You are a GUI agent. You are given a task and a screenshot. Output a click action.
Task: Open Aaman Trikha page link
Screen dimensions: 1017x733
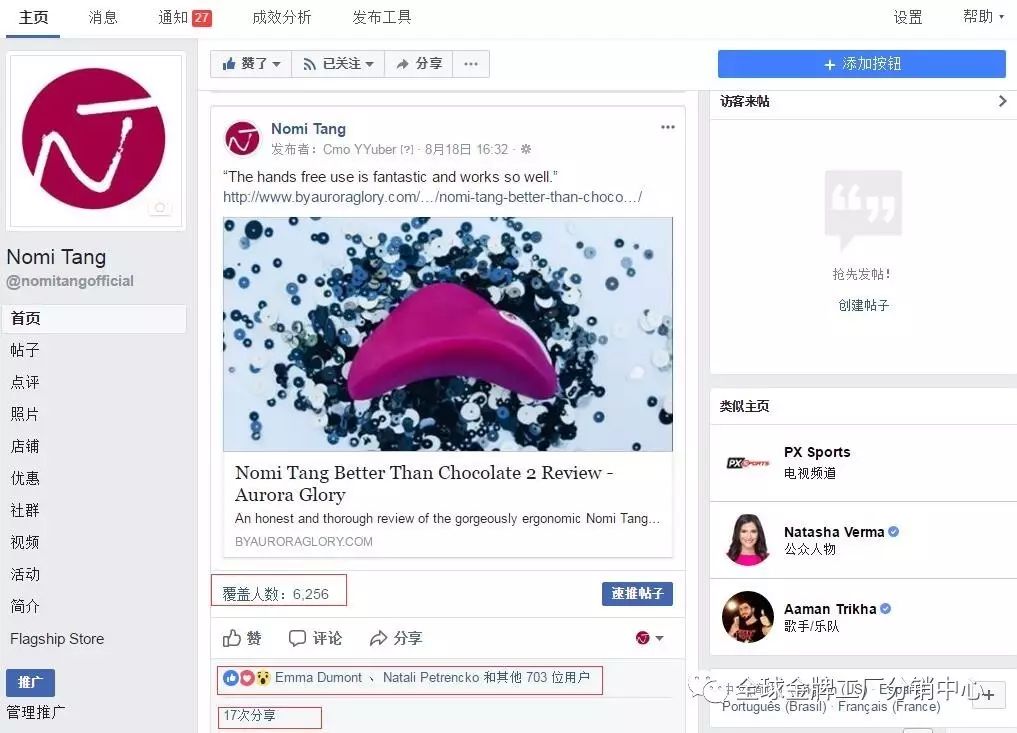click(830, 609)
